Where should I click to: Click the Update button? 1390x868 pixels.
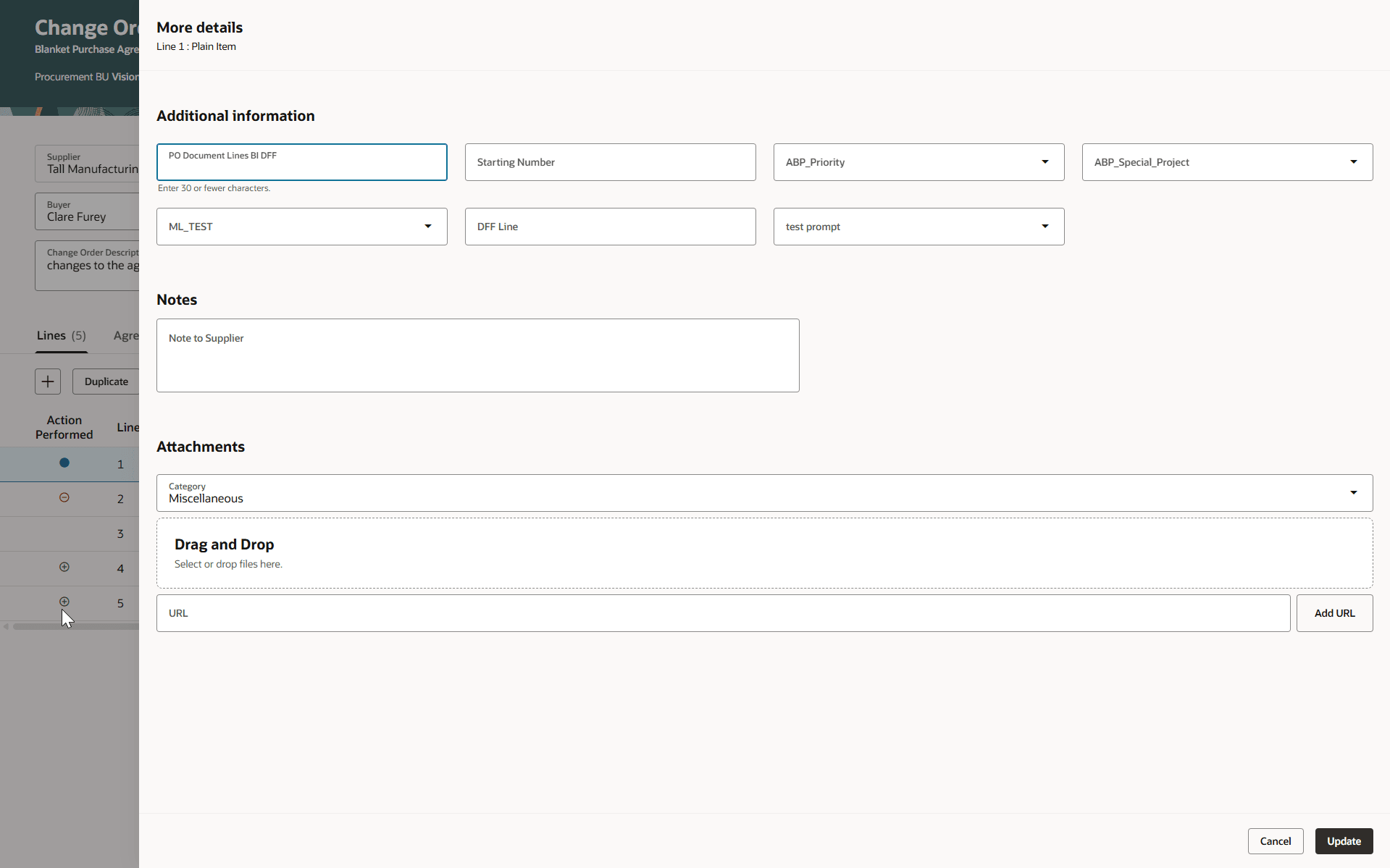pos(1344,841)
